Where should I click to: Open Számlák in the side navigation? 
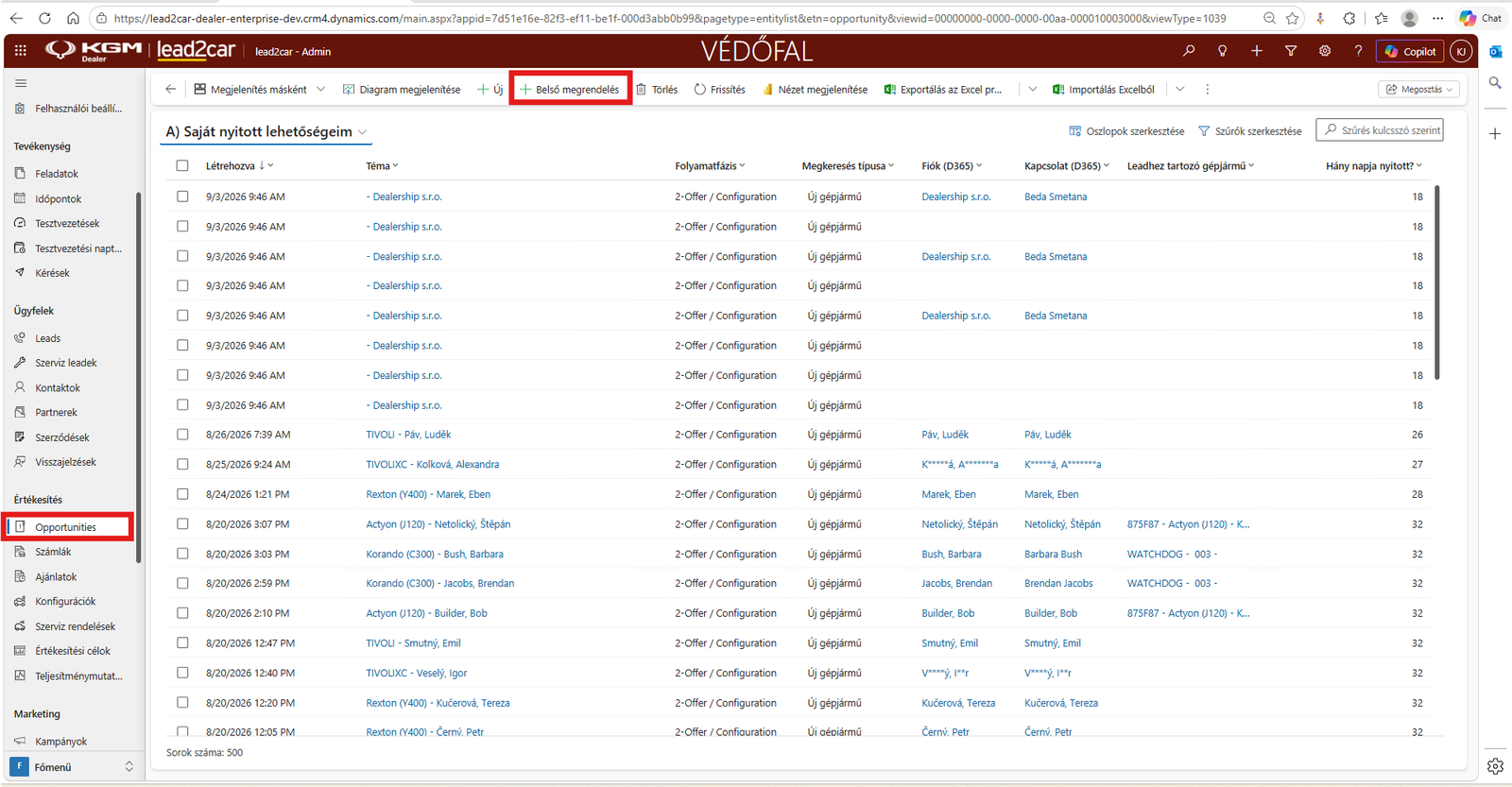pyautogui.click(x=53, y=552)
